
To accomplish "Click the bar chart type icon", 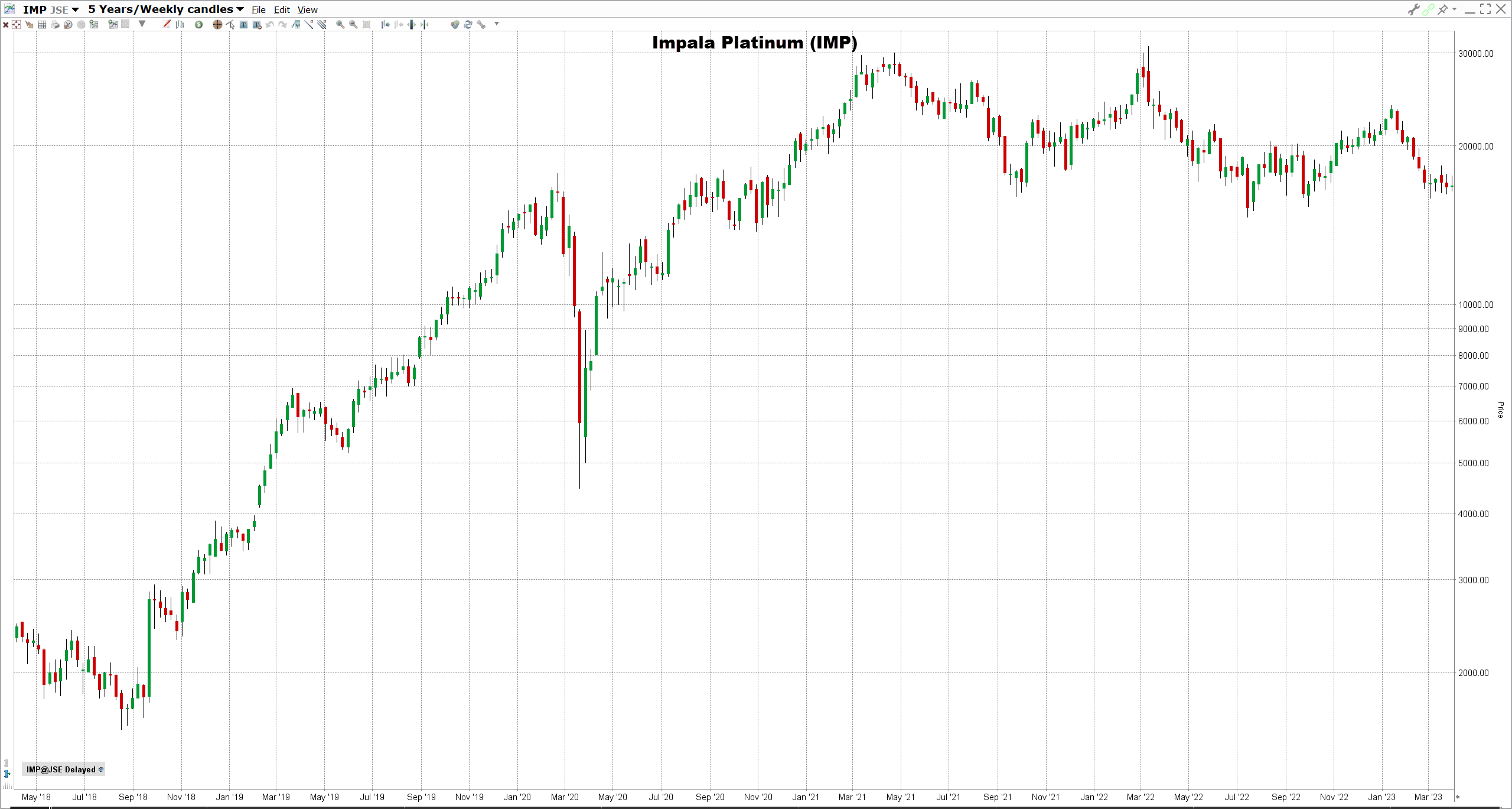I will point(180,24).
